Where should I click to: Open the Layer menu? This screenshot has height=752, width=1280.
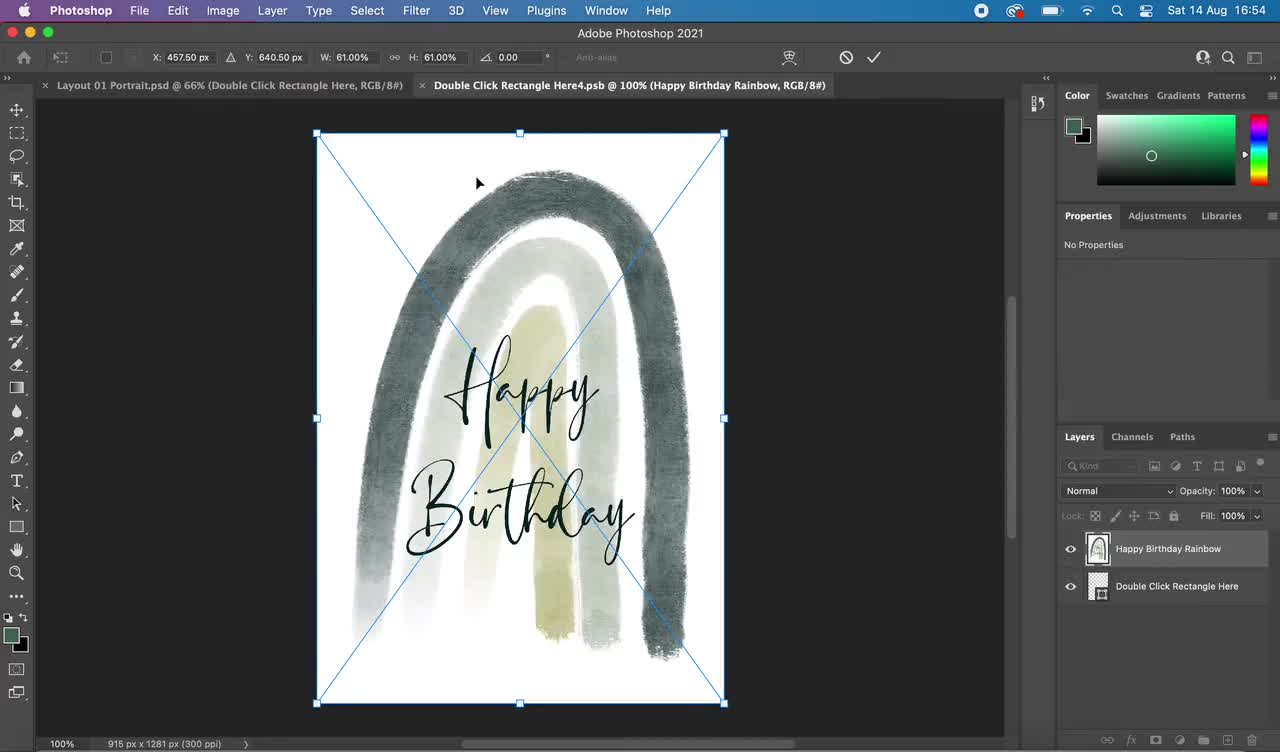(272, 10)
